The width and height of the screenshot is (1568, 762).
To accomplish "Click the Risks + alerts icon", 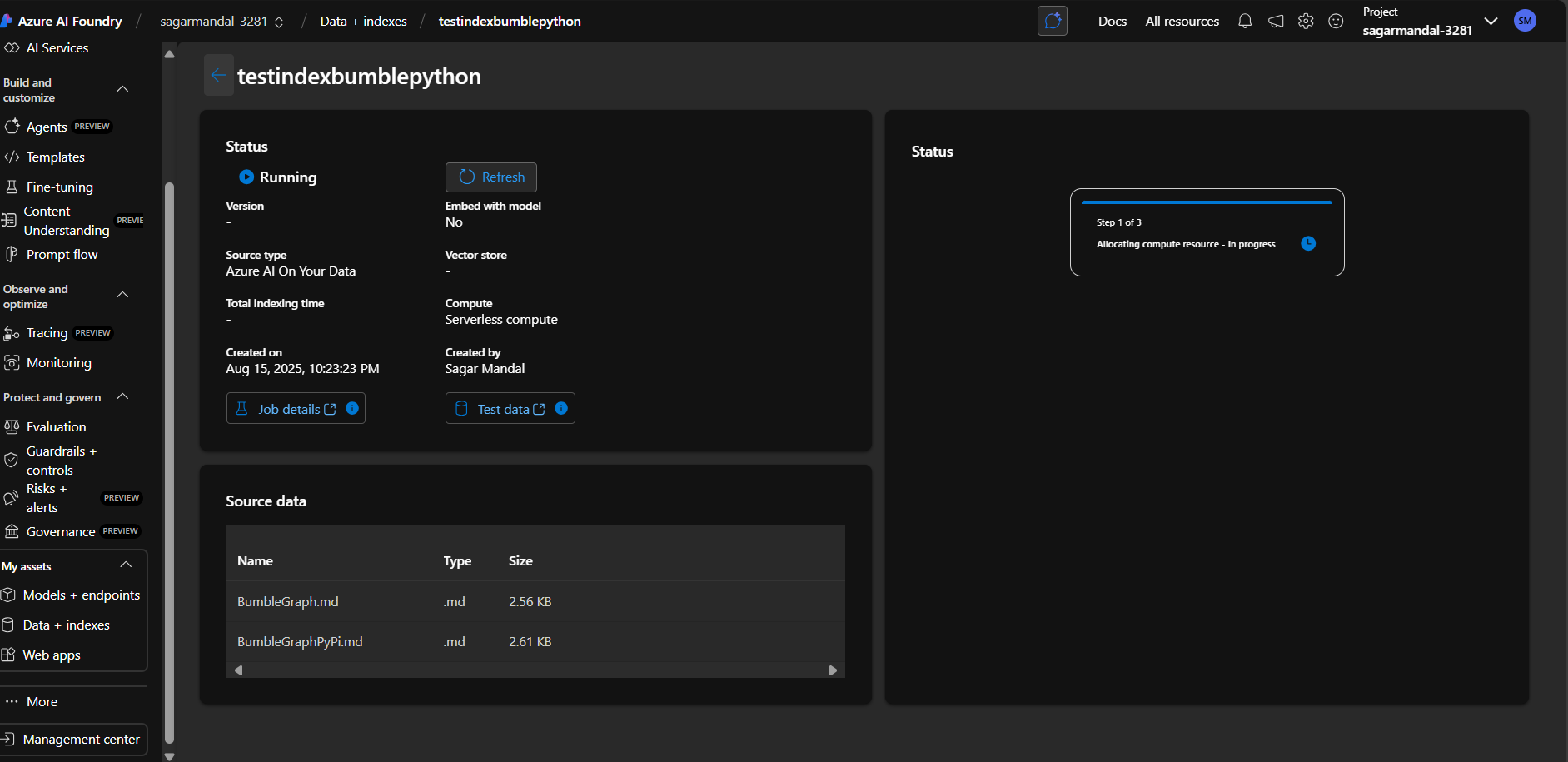I will 12,498.
